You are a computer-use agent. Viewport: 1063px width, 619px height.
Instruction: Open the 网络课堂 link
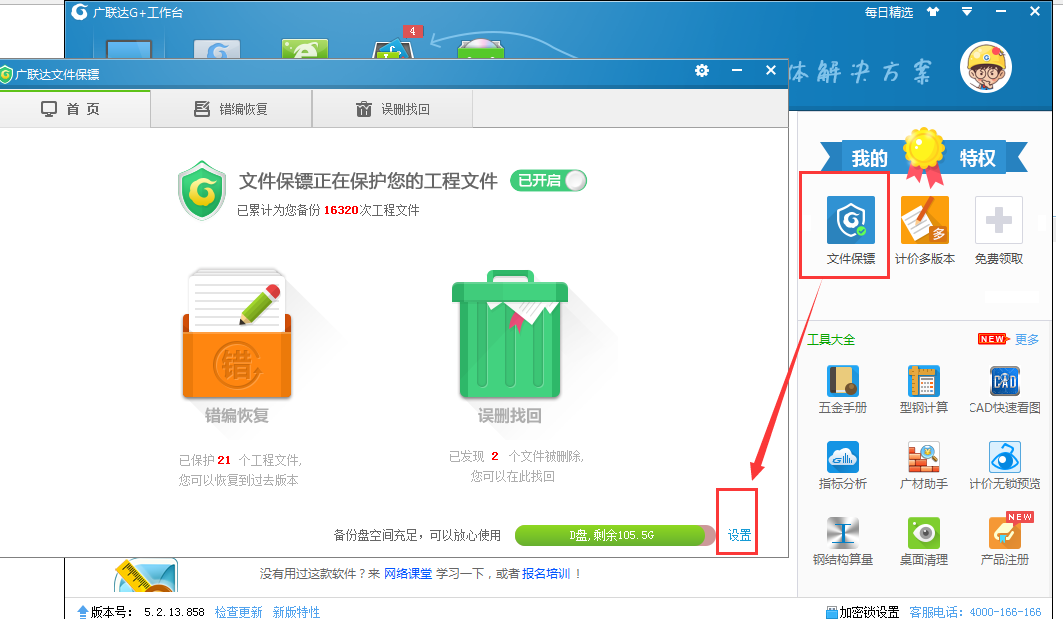[x=408, y=574]
